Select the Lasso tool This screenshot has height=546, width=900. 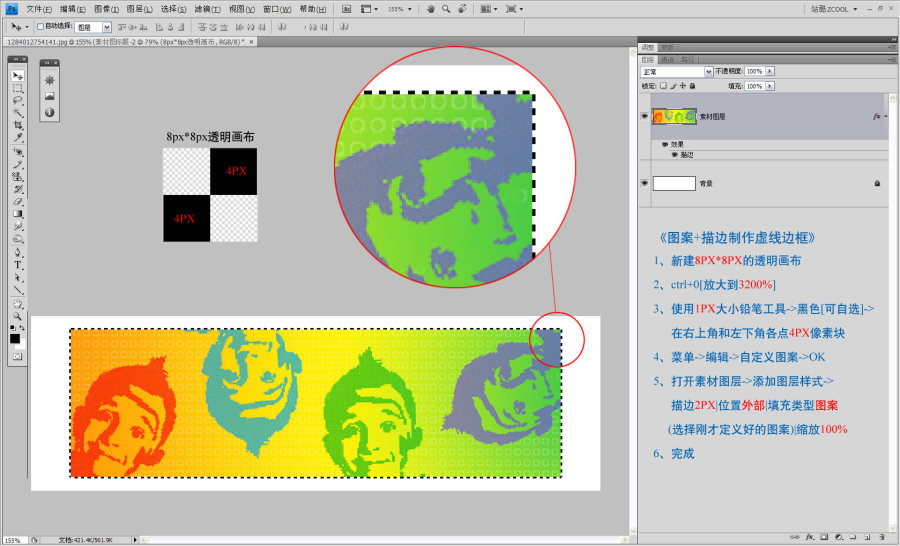pos(18,100)
